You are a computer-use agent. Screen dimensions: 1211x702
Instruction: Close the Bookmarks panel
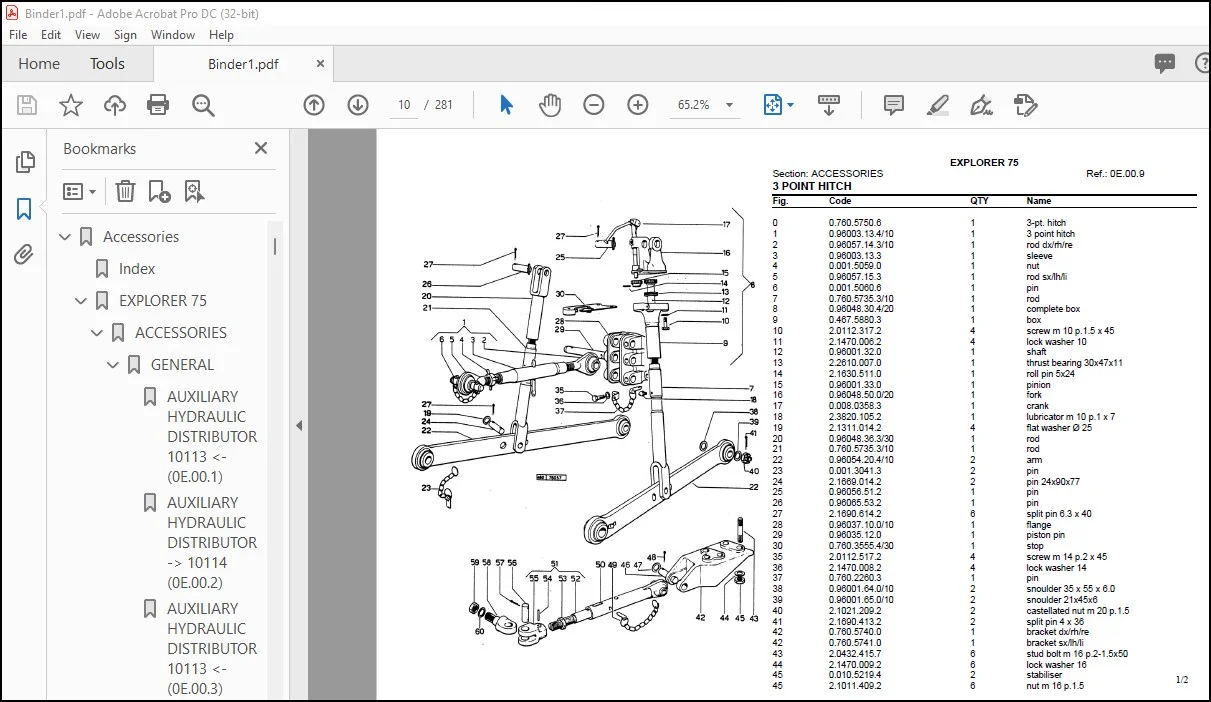click(x=261, y=148)
